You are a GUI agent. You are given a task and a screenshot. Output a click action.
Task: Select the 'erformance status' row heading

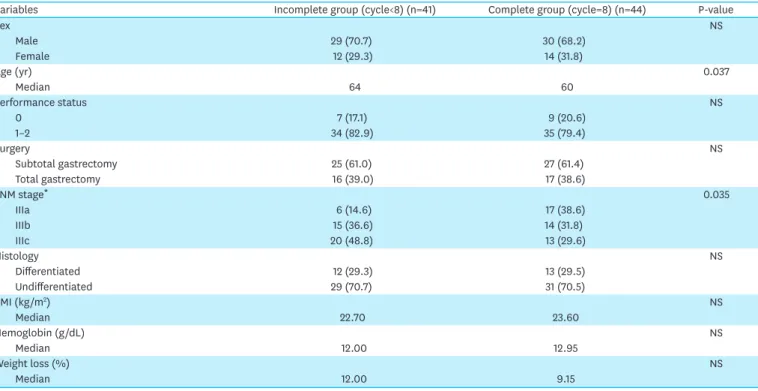pyautogui.click(x=44, y=102)
